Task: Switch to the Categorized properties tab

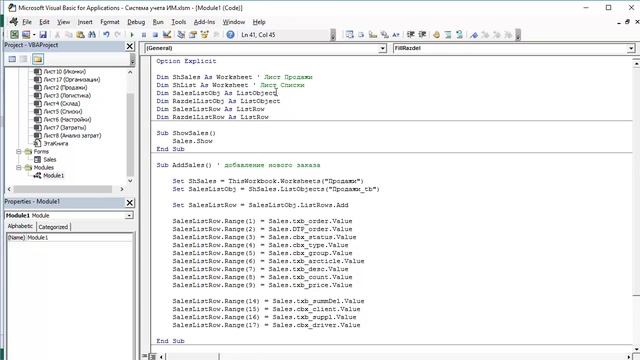Action: pos(53,227)
